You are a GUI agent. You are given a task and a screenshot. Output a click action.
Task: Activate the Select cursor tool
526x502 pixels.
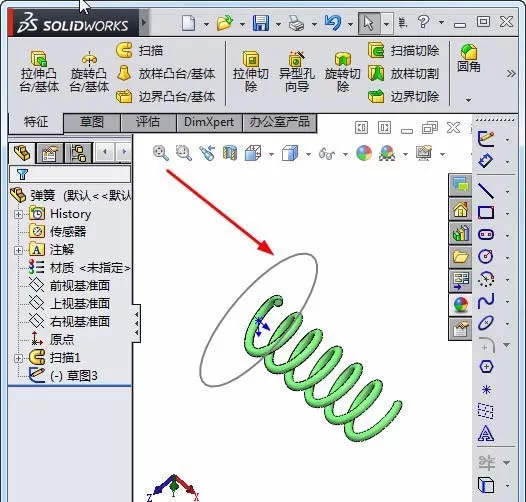369,23
